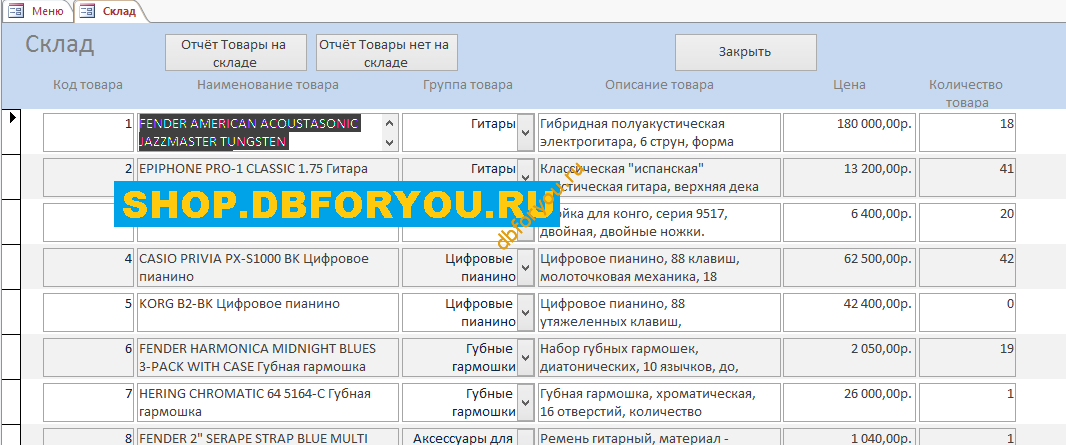Image resolution: width=1066 pixels, height=445 pixels.
Task: Open group dropdown for FENDER 2" SERAPE STRAP row
Action: pyautogui.click(x=526, y=437)
